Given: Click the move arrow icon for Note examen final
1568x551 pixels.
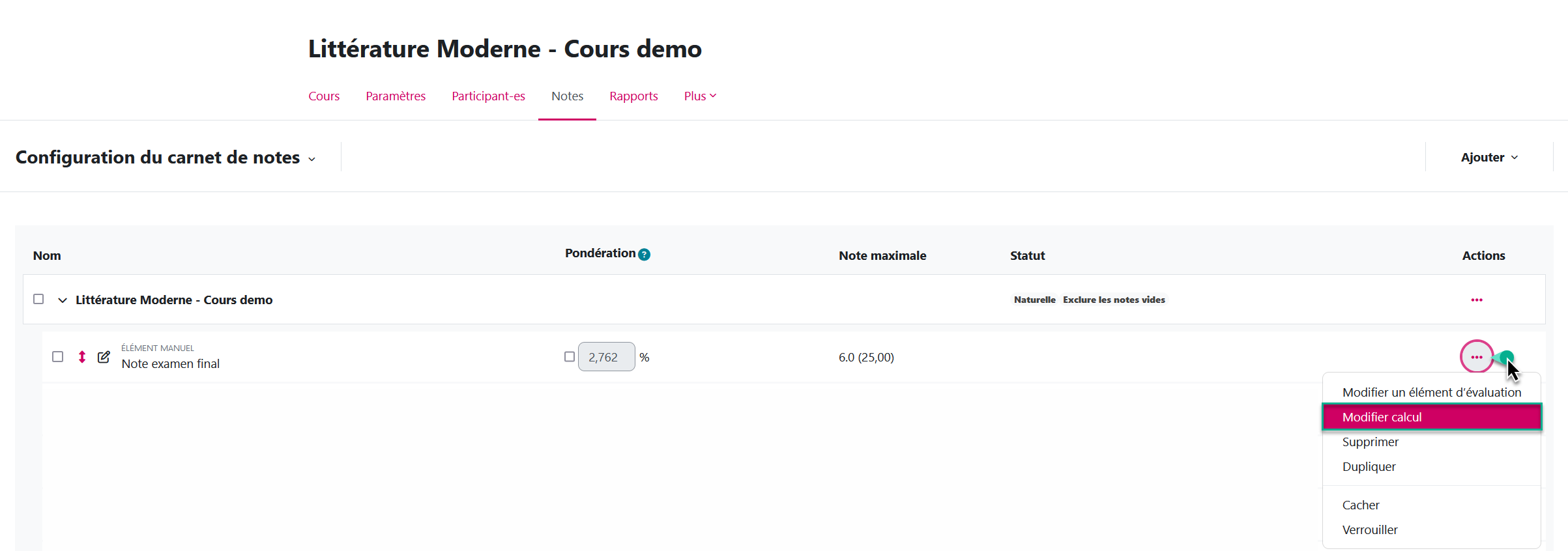Looking at the screenshot, I should 82,357.
